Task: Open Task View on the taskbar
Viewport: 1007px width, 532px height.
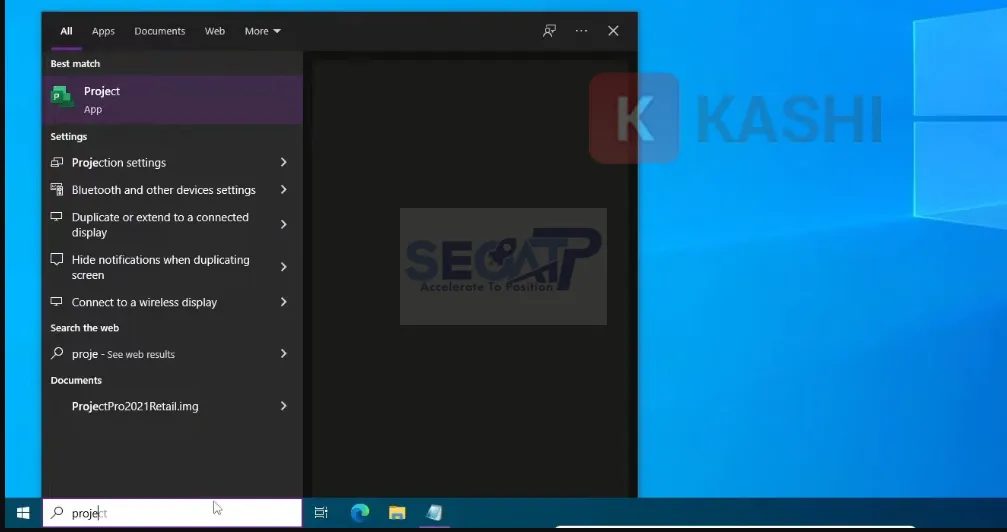Action: (x=321, y=513)
